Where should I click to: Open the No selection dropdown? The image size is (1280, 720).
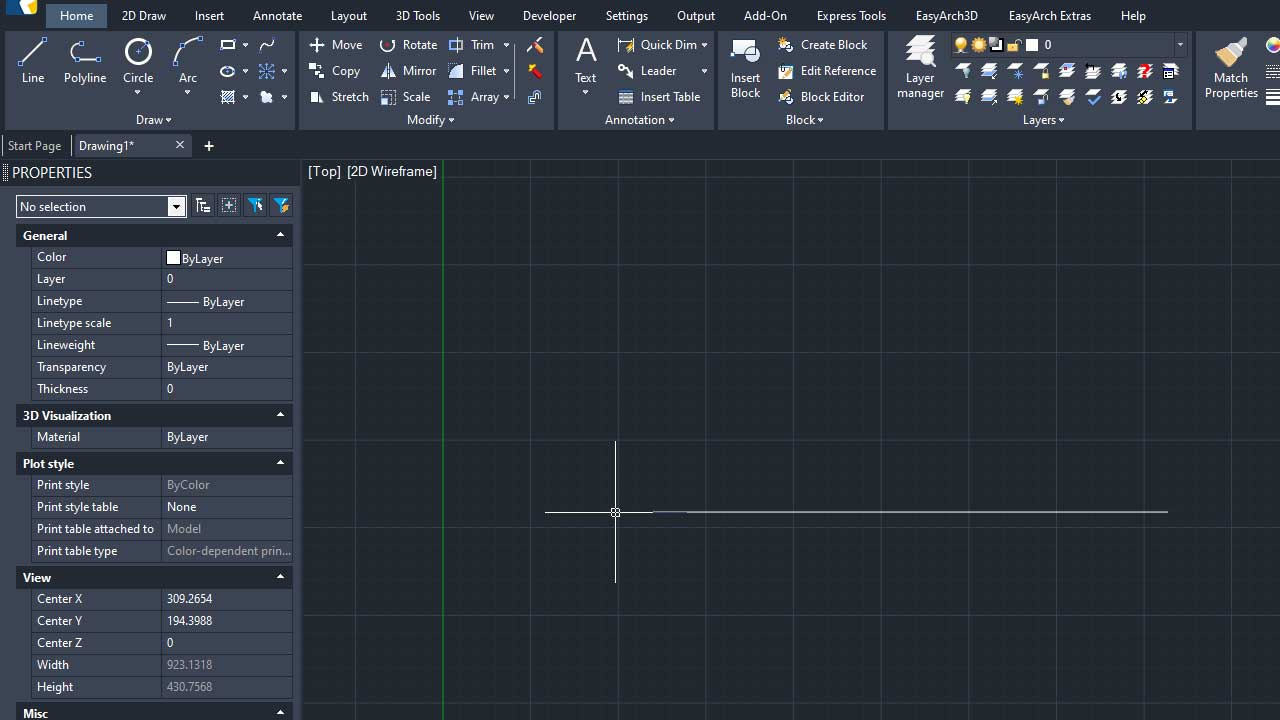click(x=176, y=207)
